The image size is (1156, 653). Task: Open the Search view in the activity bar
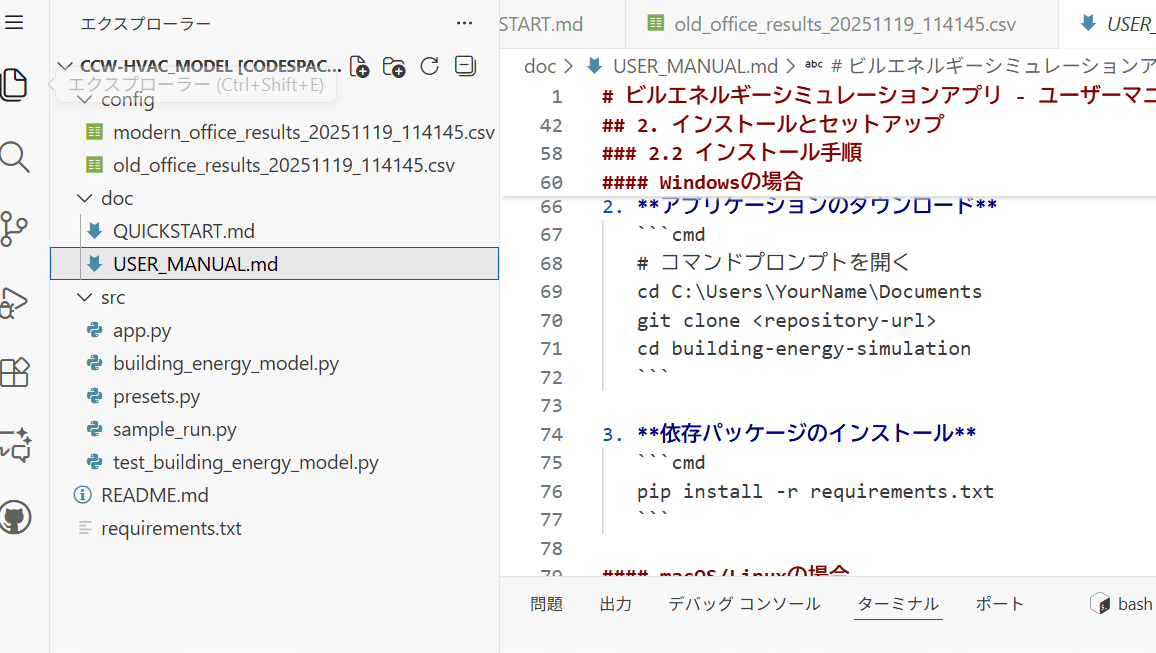14,157
